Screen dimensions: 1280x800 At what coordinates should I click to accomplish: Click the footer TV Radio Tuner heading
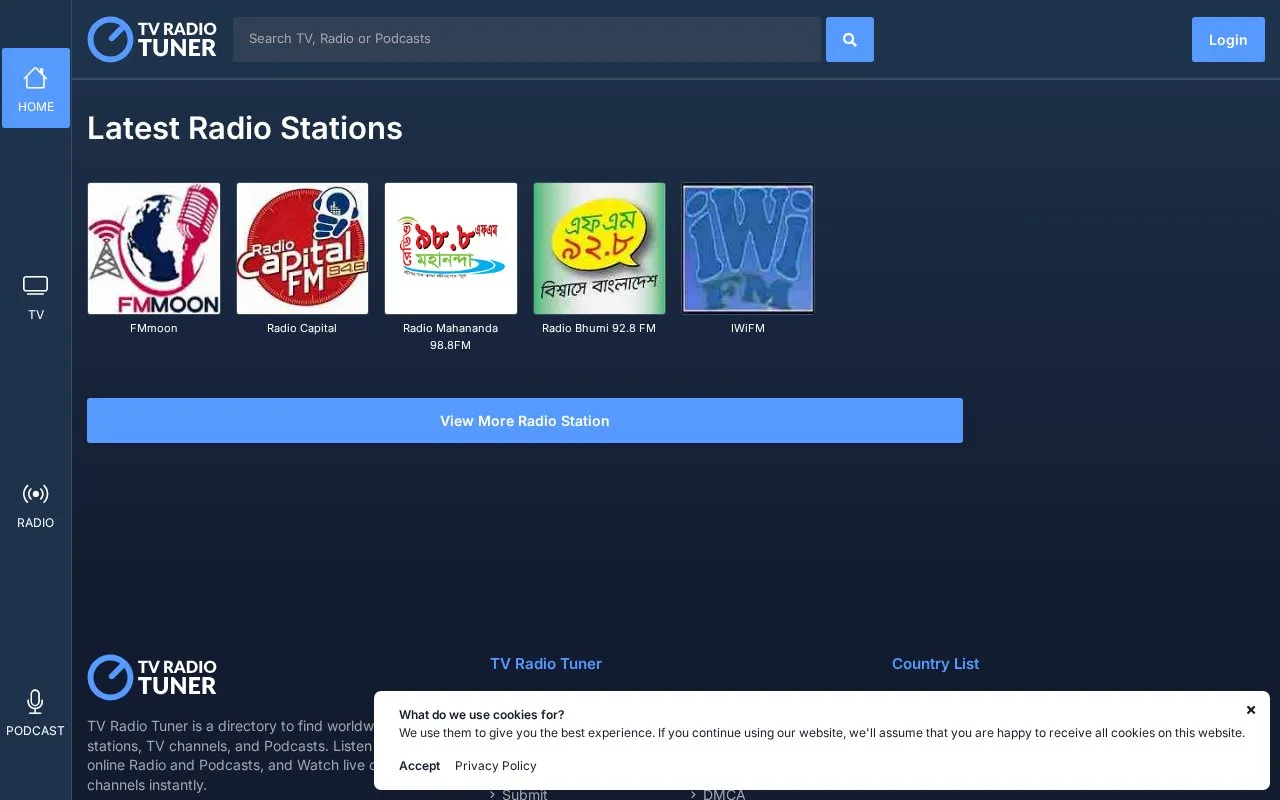pos(546,664)
